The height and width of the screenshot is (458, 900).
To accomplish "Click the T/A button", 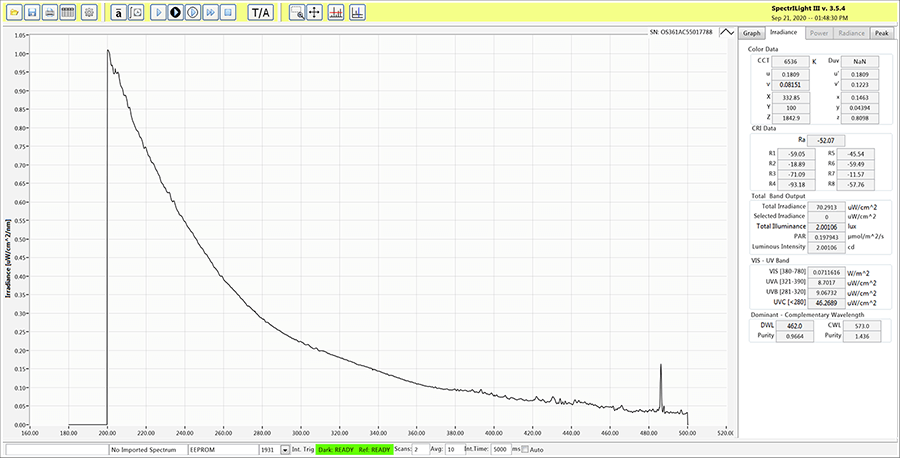I will (261, 12).
